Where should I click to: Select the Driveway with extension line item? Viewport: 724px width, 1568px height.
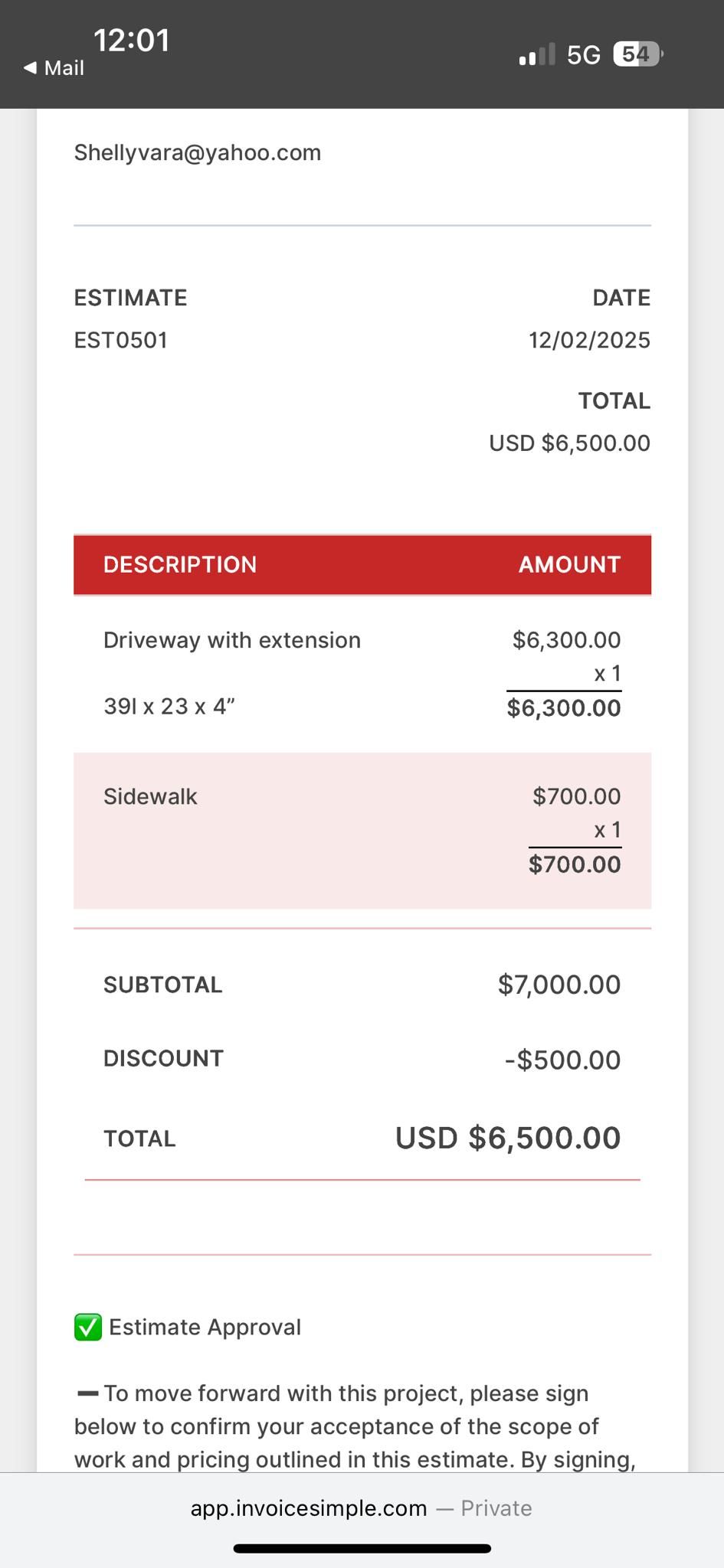pos(232,640)
